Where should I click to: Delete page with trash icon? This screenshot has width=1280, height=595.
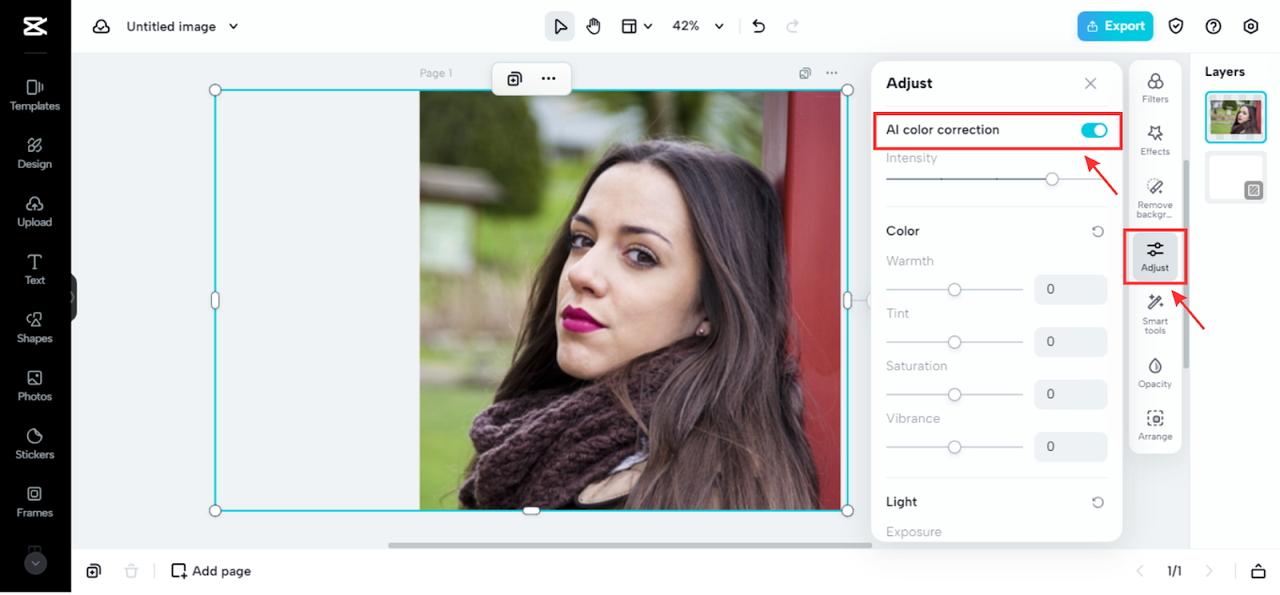pyautogui.click(x=131, y=571)
